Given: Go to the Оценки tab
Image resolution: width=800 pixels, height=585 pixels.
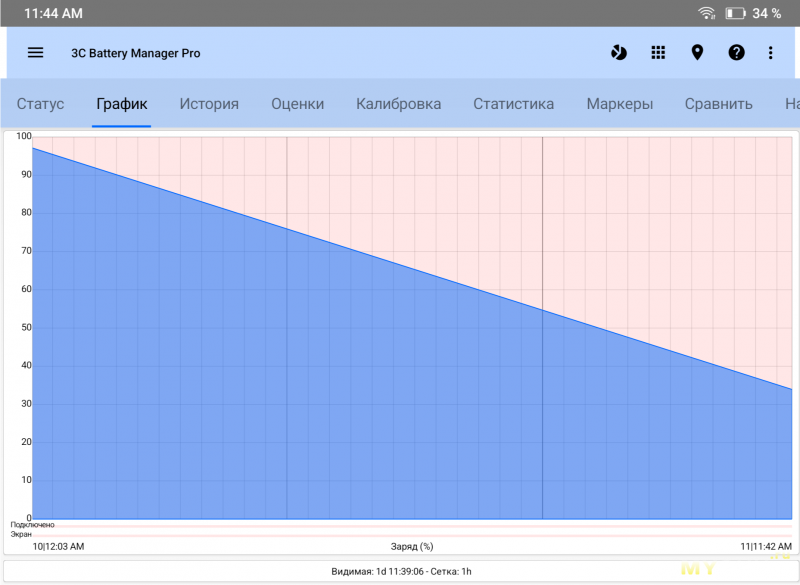Looking at the screenshot, I should pos(297,104).
